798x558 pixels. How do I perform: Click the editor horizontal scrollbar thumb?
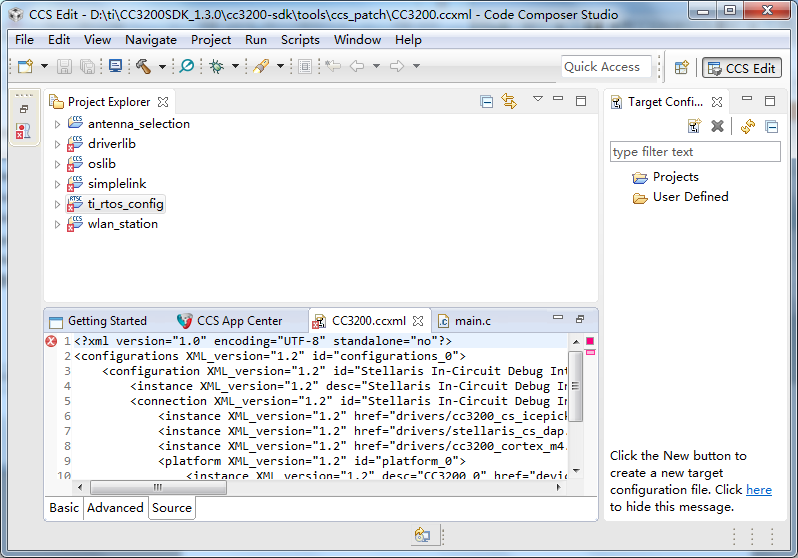(x=158, y=488)
